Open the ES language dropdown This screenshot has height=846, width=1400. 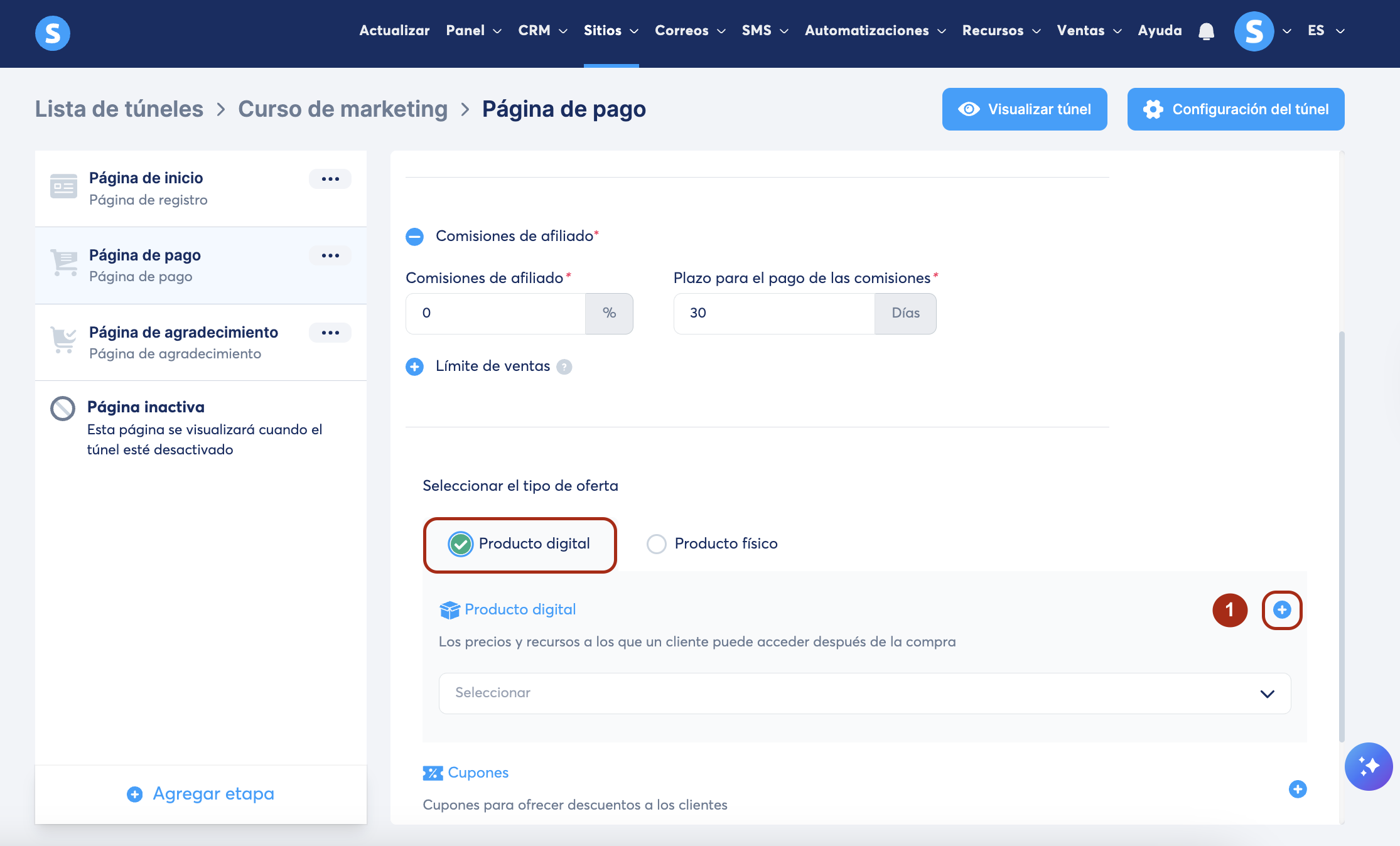pyautogui.click(x=1325, y=31)
